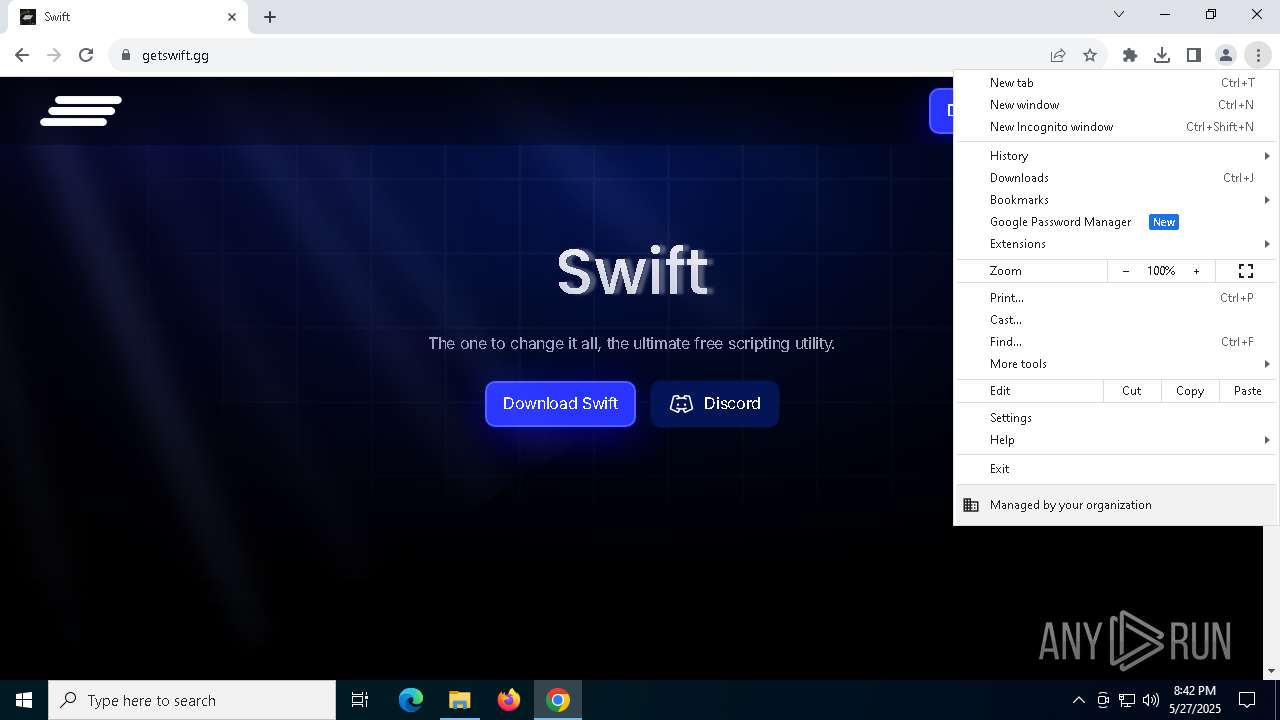Click the taskbar clock showing 8:42 PM
Image resolution: width=1280 pixels, height=720 pixels.
[1195, 700]
